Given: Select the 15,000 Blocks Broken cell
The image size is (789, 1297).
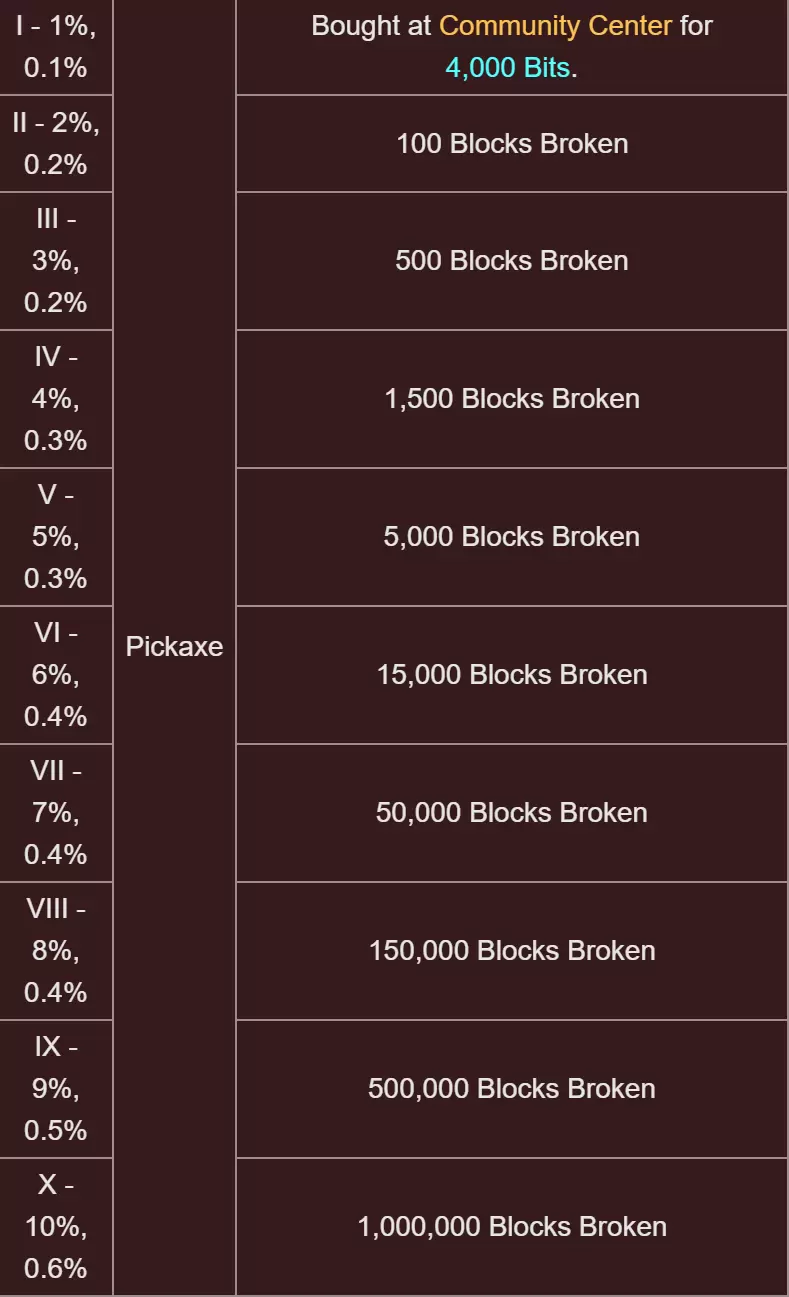Looking at the screenshot, I should (512, 675).
